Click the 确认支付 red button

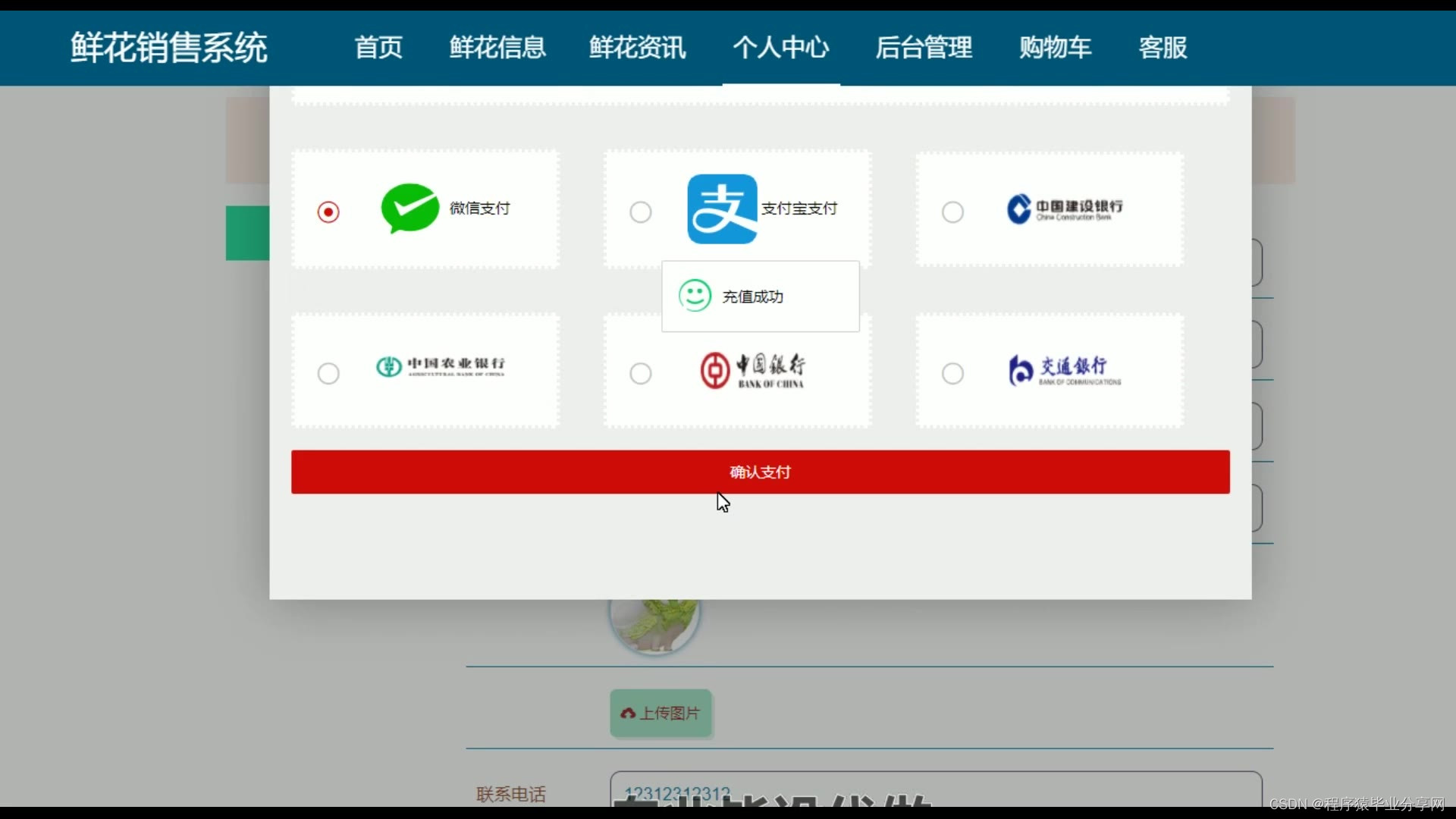(761, 472)
